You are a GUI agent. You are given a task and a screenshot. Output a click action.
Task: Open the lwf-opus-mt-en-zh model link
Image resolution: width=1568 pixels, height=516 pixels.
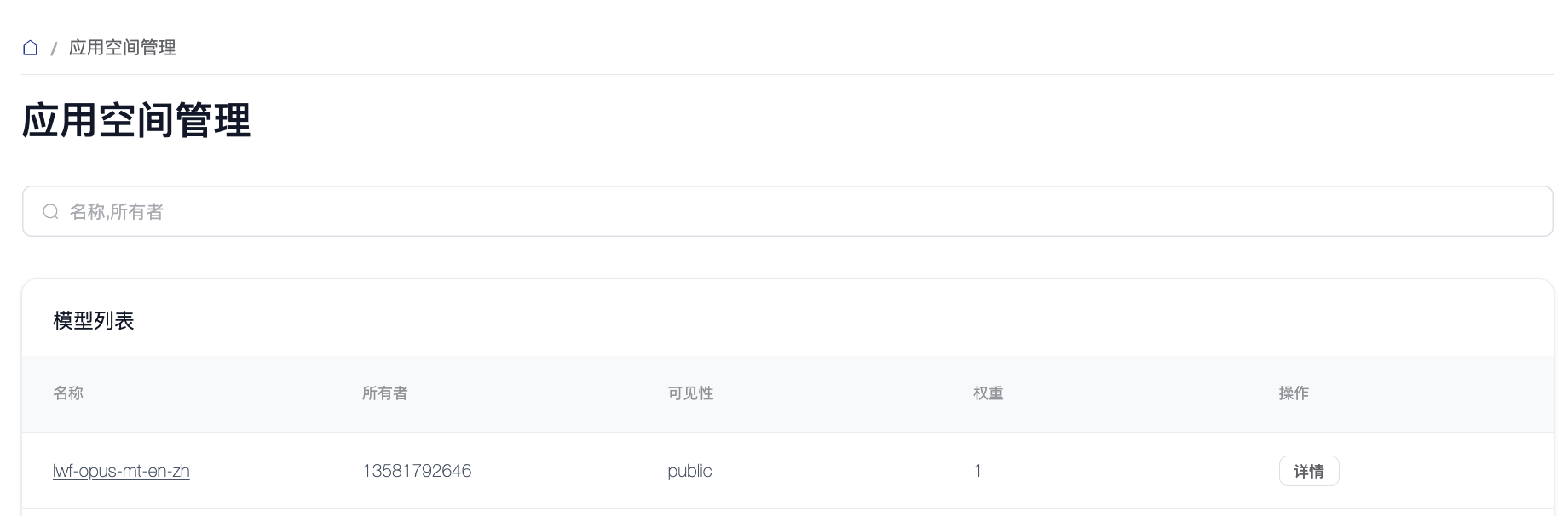121,471
